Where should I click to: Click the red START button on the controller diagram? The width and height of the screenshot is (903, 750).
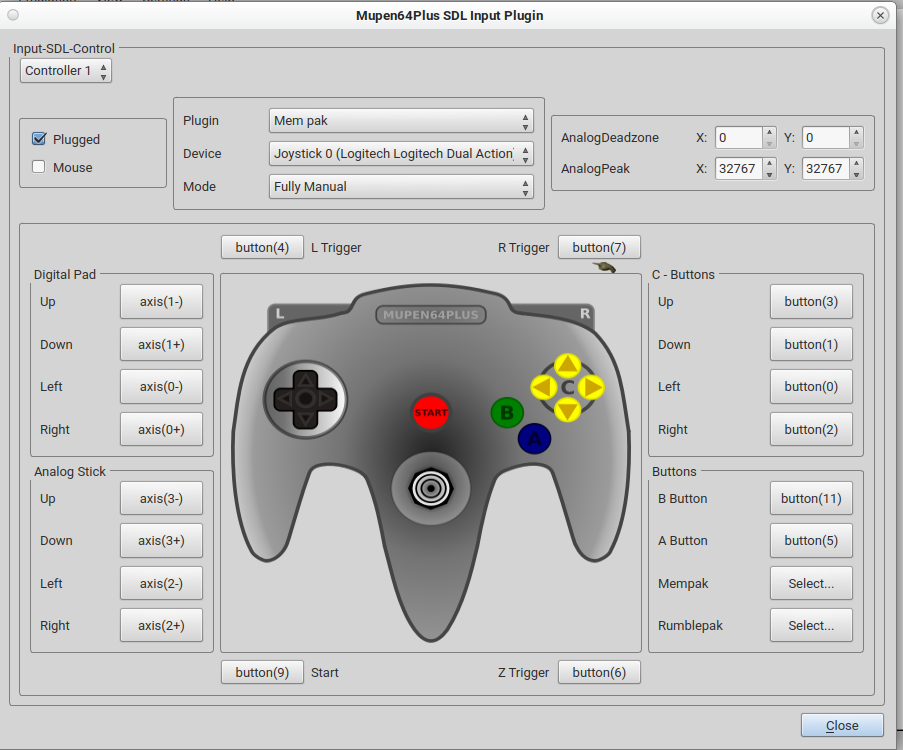coord(430,412)
